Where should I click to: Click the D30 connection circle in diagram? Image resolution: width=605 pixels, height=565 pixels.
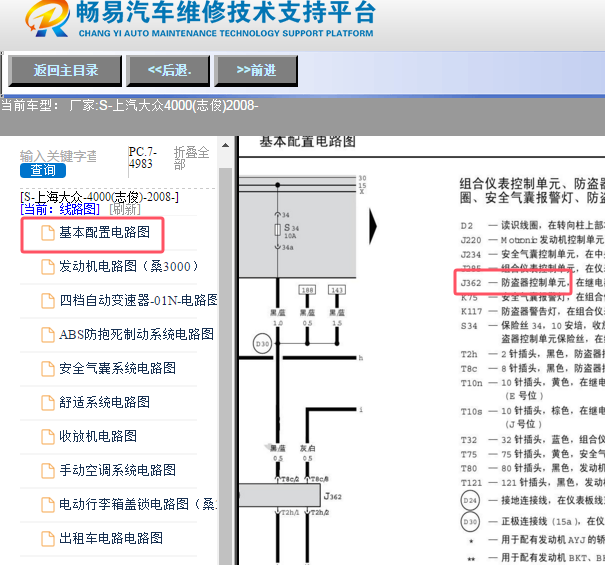click(x=262, y=343)
